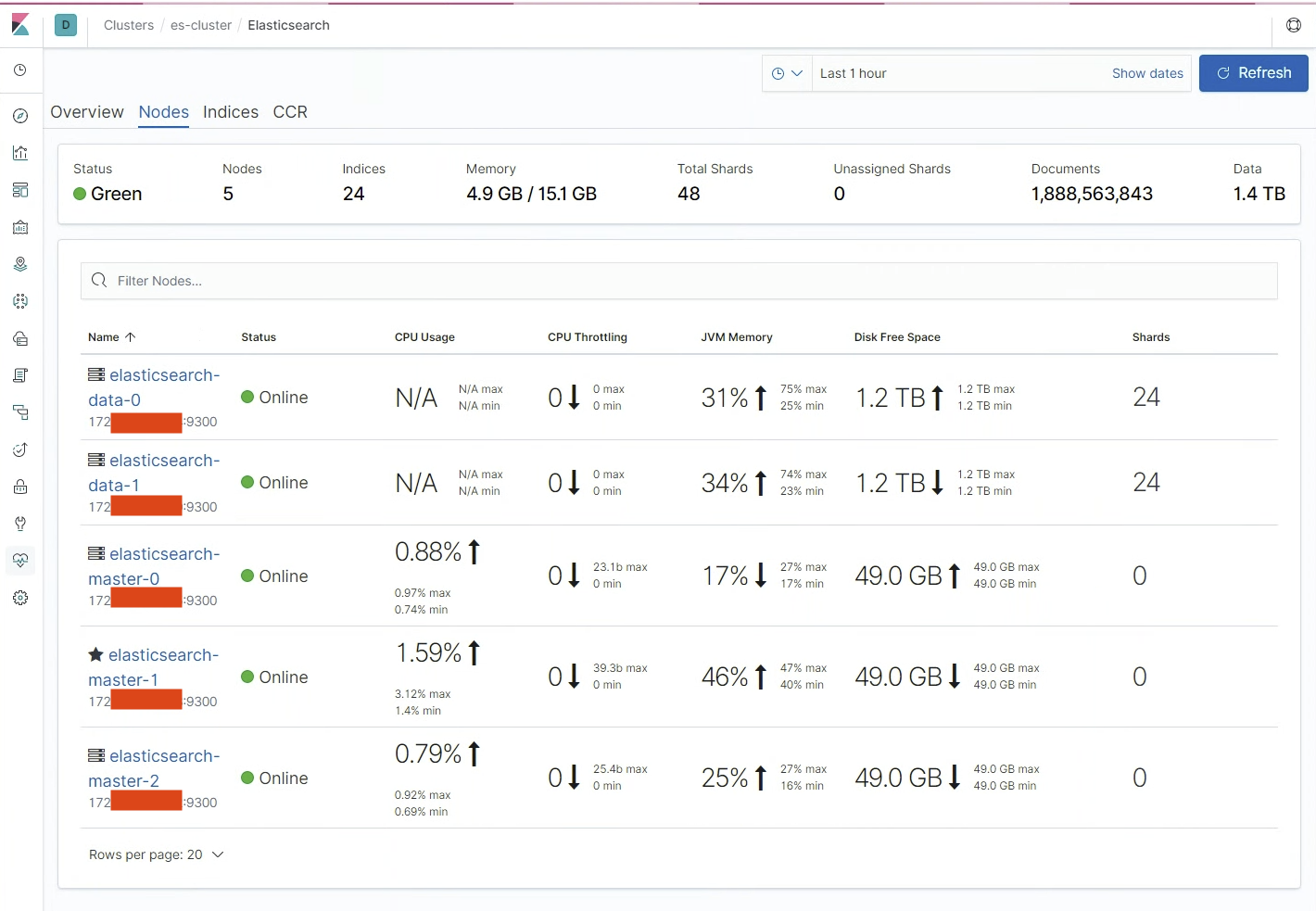
Task: Sort by Shards column header
Action: [1151, 337]
